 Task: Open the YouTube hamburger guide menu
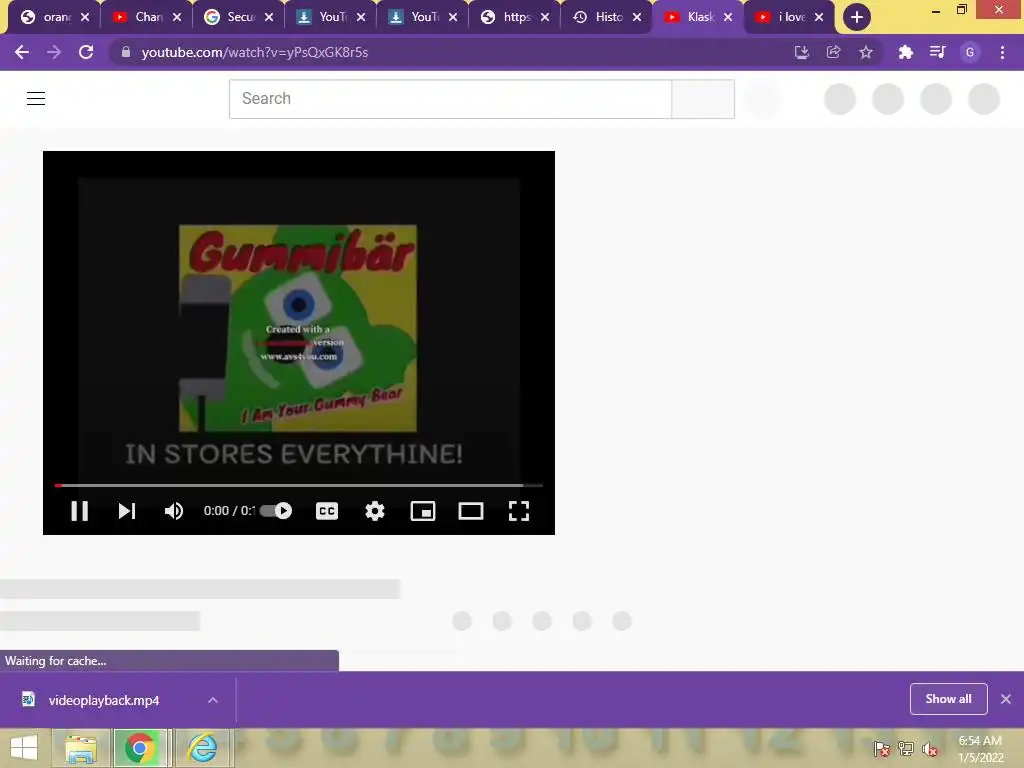(36, 99)
